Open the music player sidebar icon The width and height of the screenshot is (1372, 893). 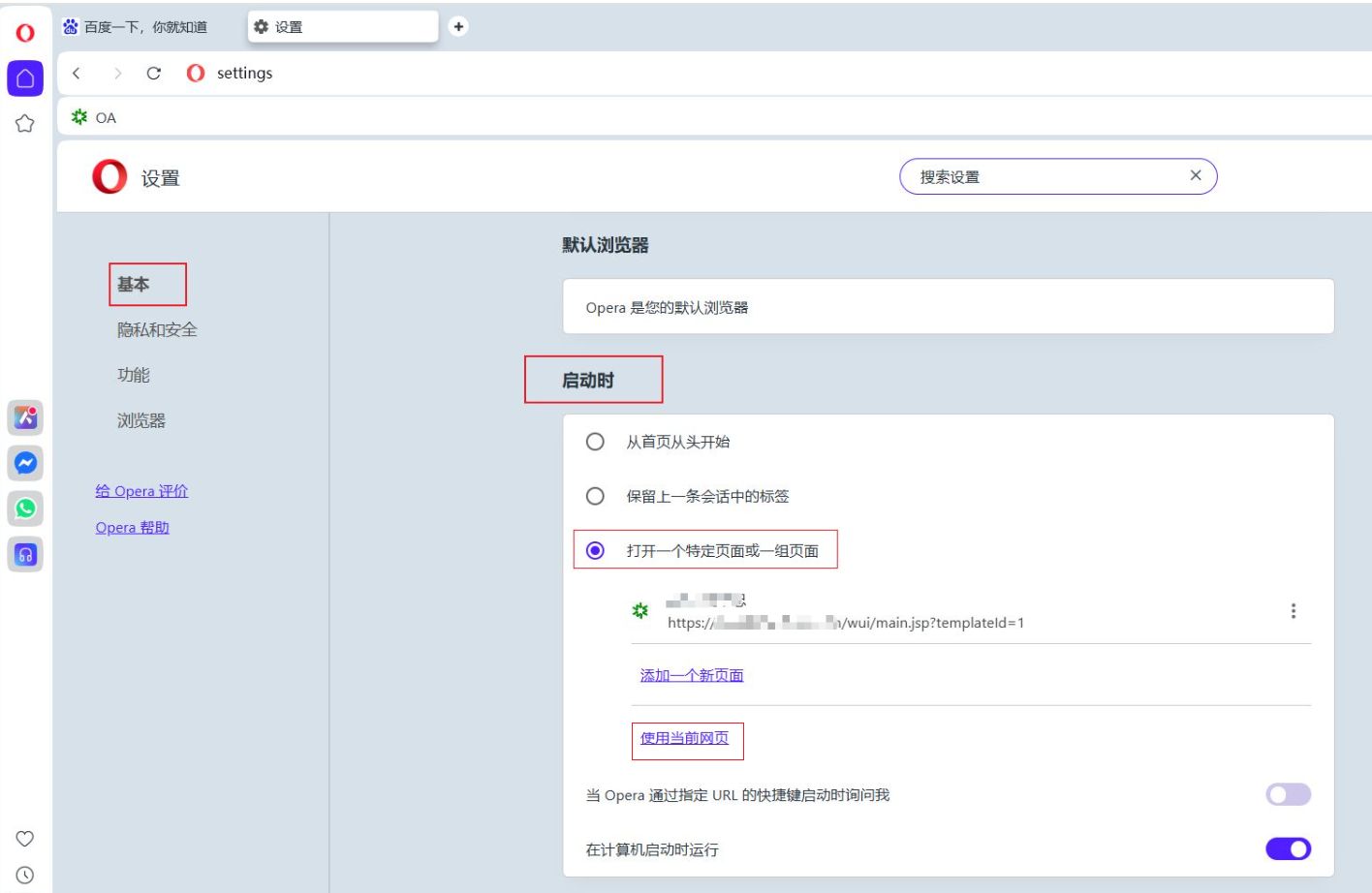[25, 554]
